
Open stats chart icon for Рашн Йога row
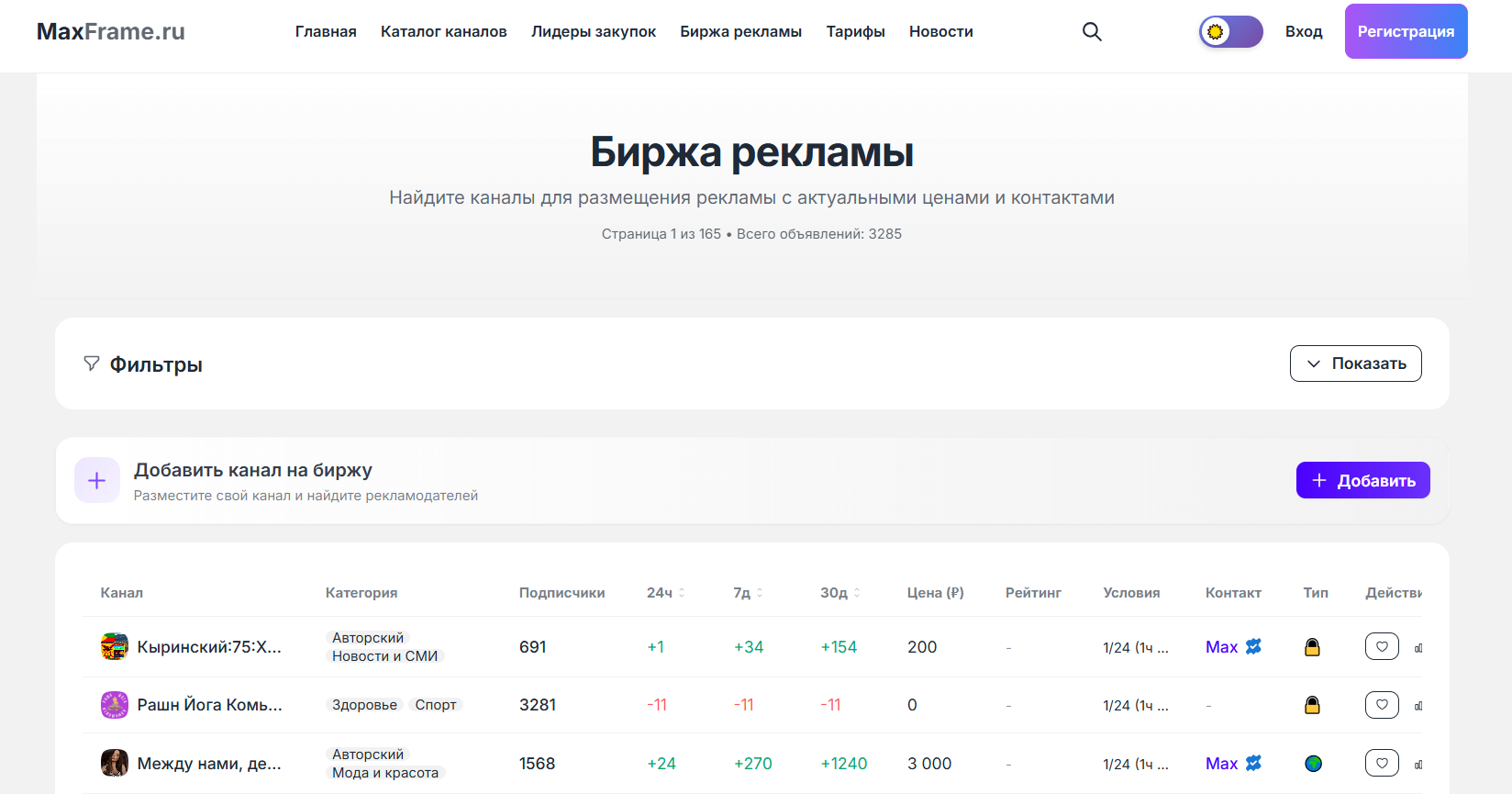click(x=1418, y=706)
